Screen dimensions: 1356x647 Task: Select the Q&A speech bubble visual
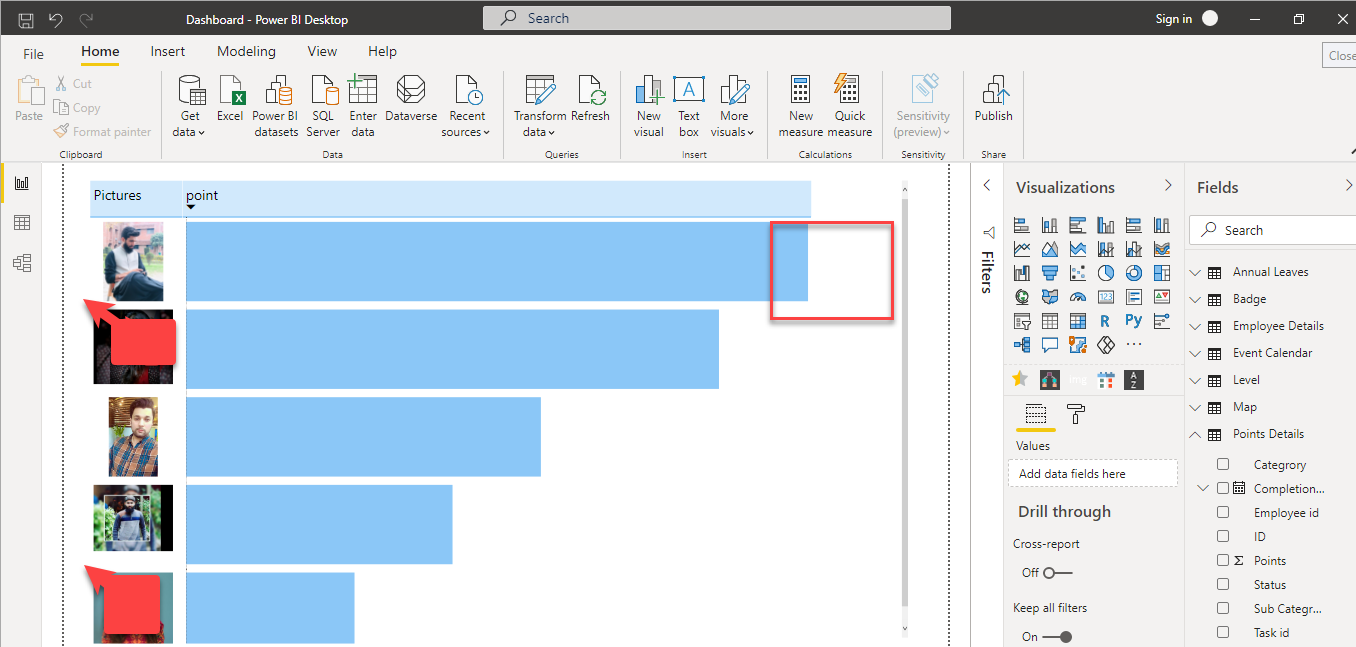1050,345
